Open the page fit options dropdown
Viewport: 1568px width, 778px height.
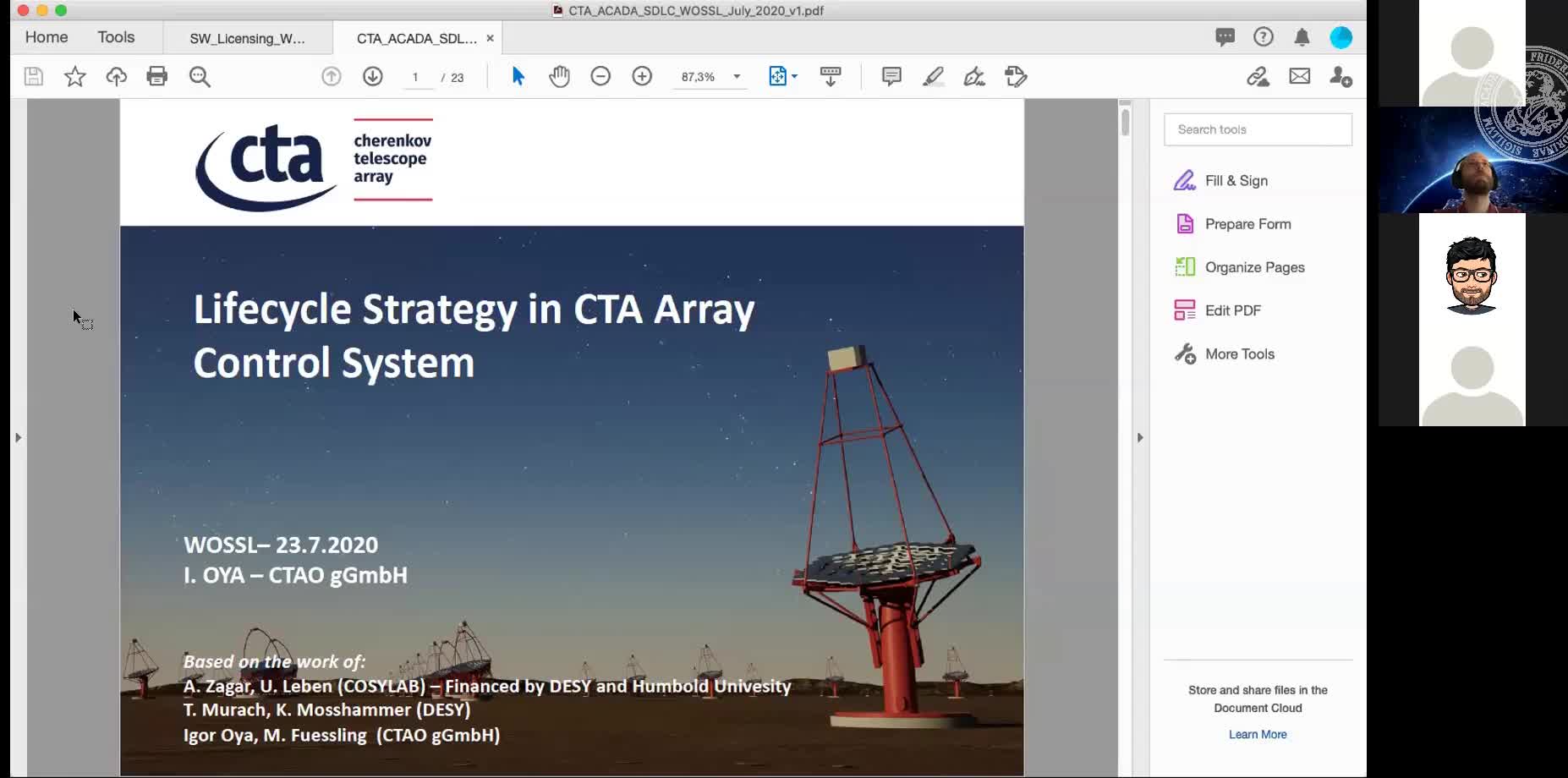click(793, 76)
